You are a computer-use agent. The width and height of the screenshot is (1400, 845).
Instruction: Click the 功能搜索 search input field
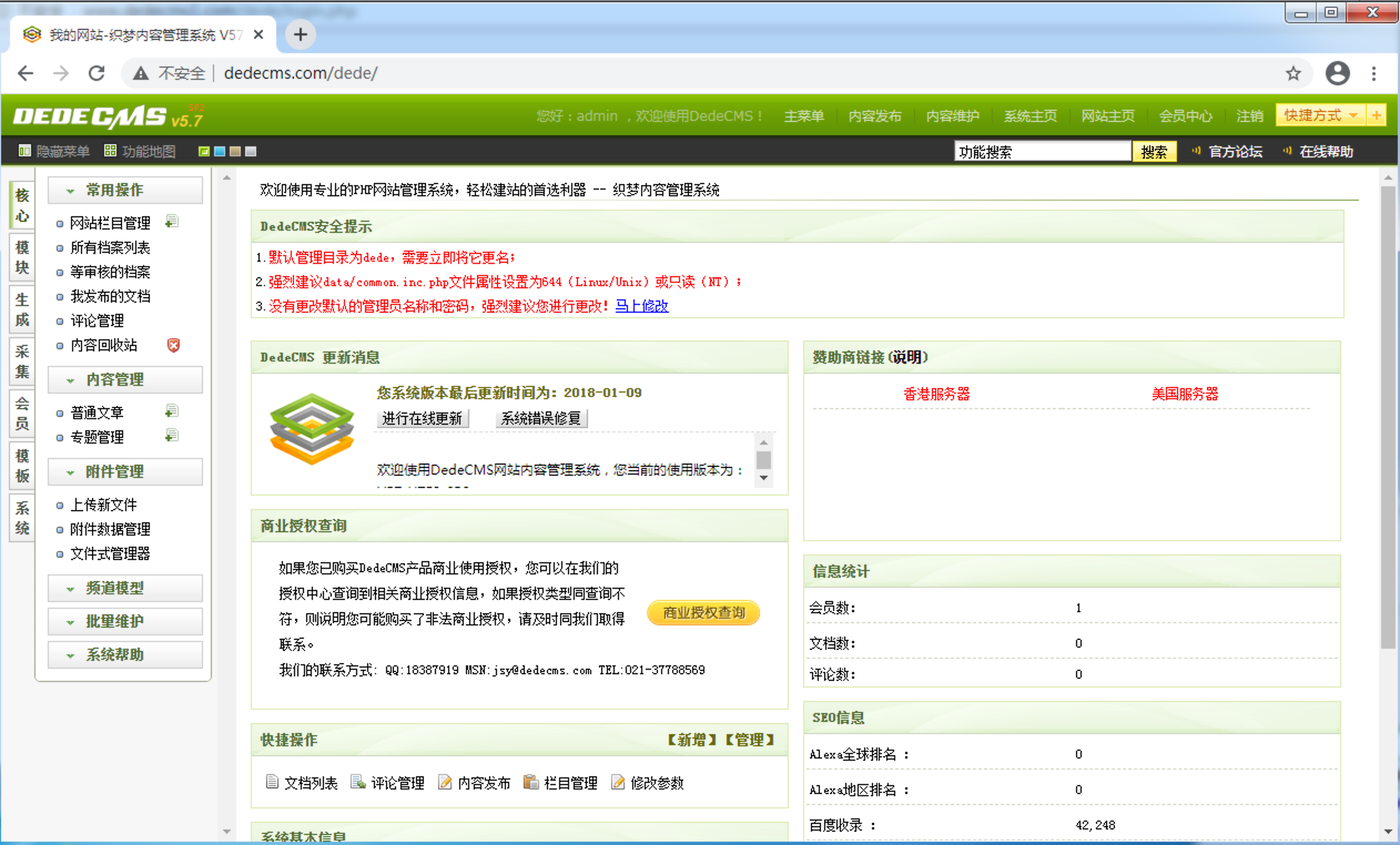click(x=1043, y=150)
